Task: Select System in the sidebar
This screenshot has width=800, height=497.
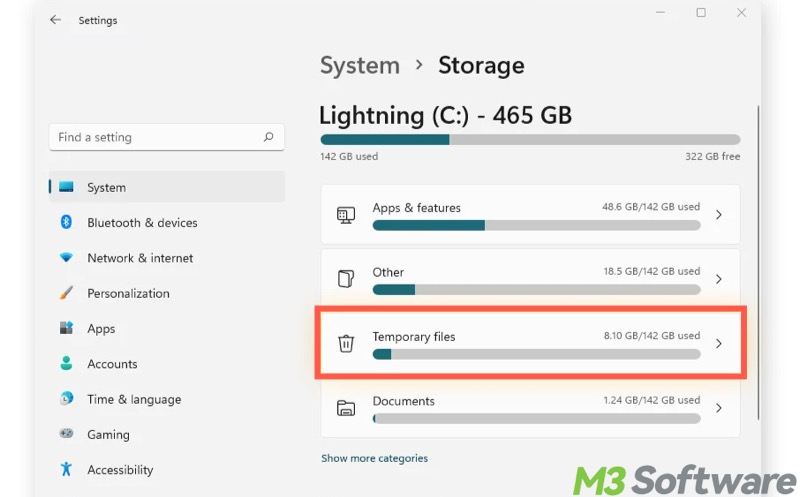Action: tap(167, 187)
